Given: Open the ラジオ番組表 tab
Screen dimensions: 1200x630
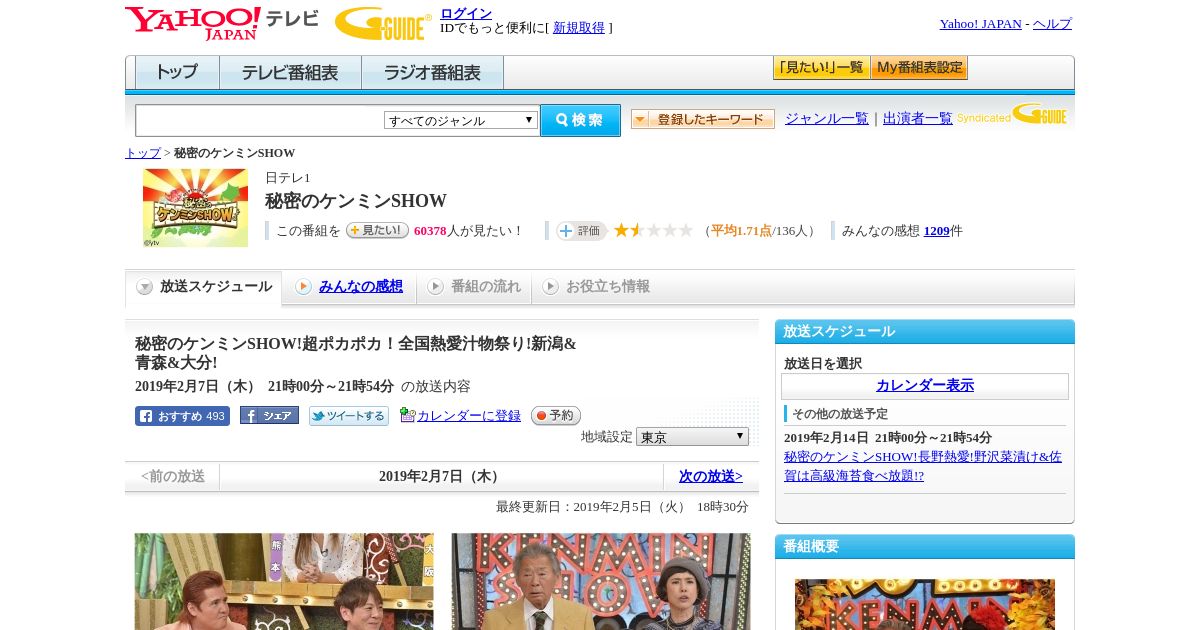Looking at the screenshot, I should [432, 73].
